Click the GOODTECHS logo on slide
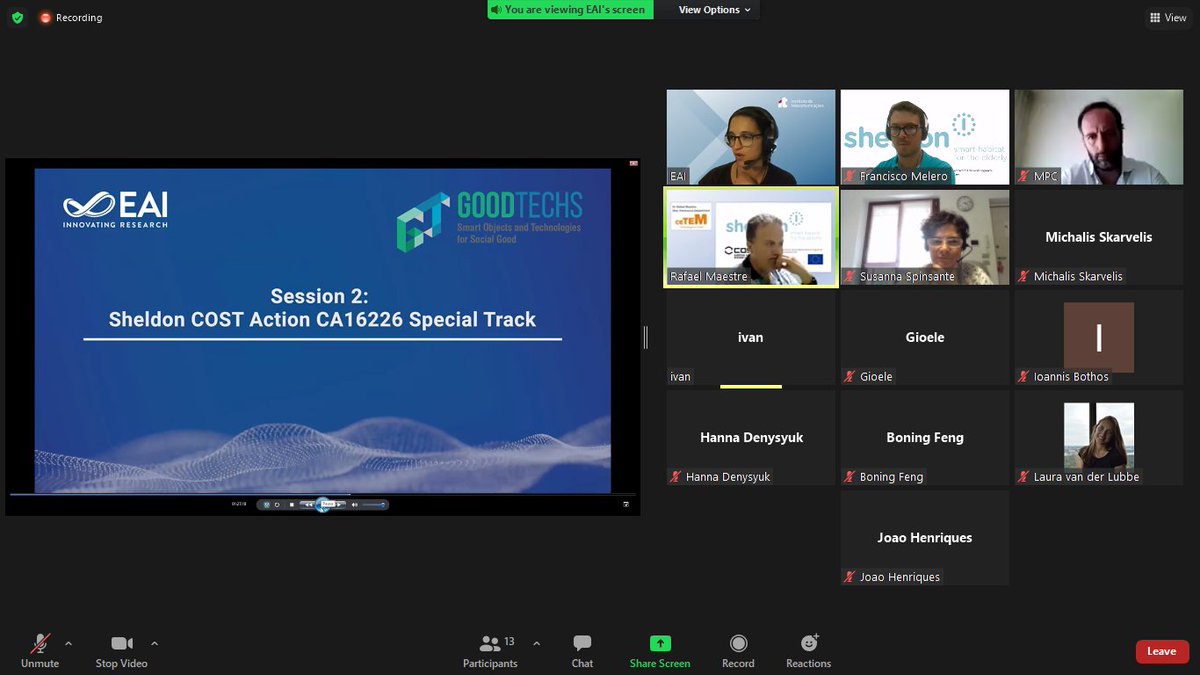 (x=489, y=222)
